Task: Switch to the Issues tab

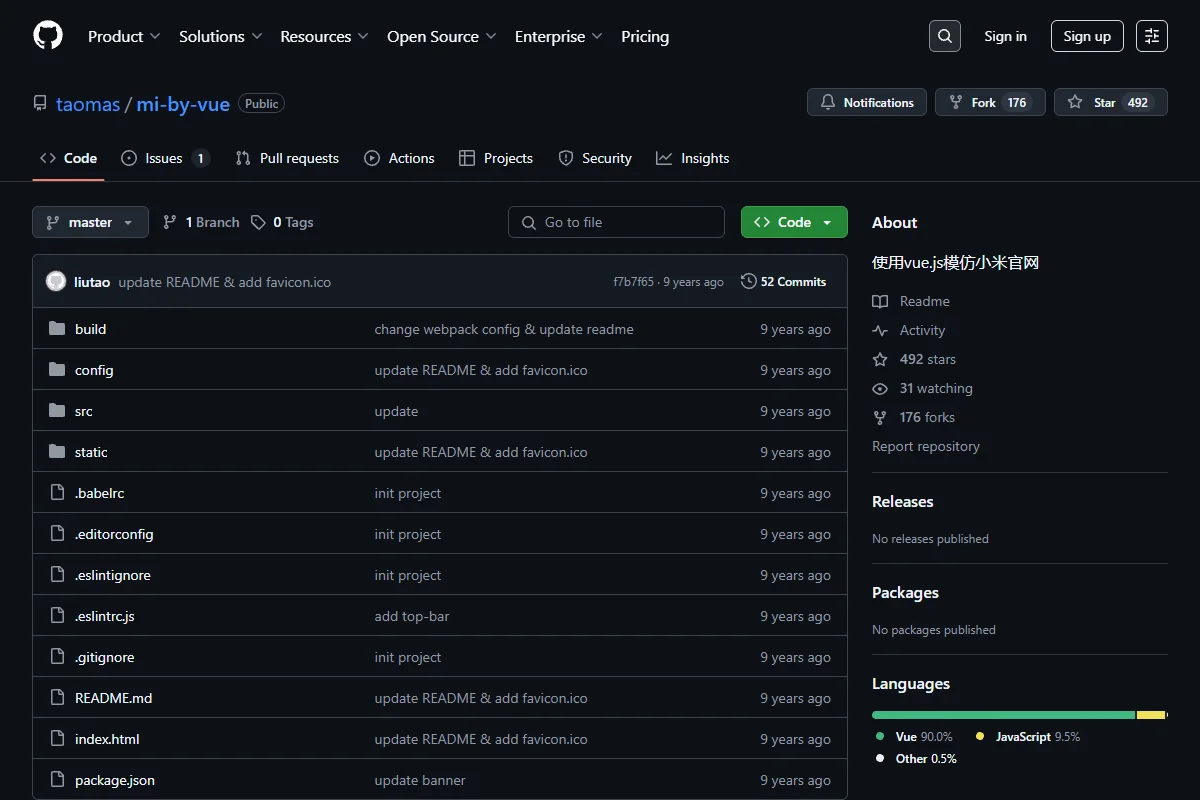Action: tap(165, 158)
